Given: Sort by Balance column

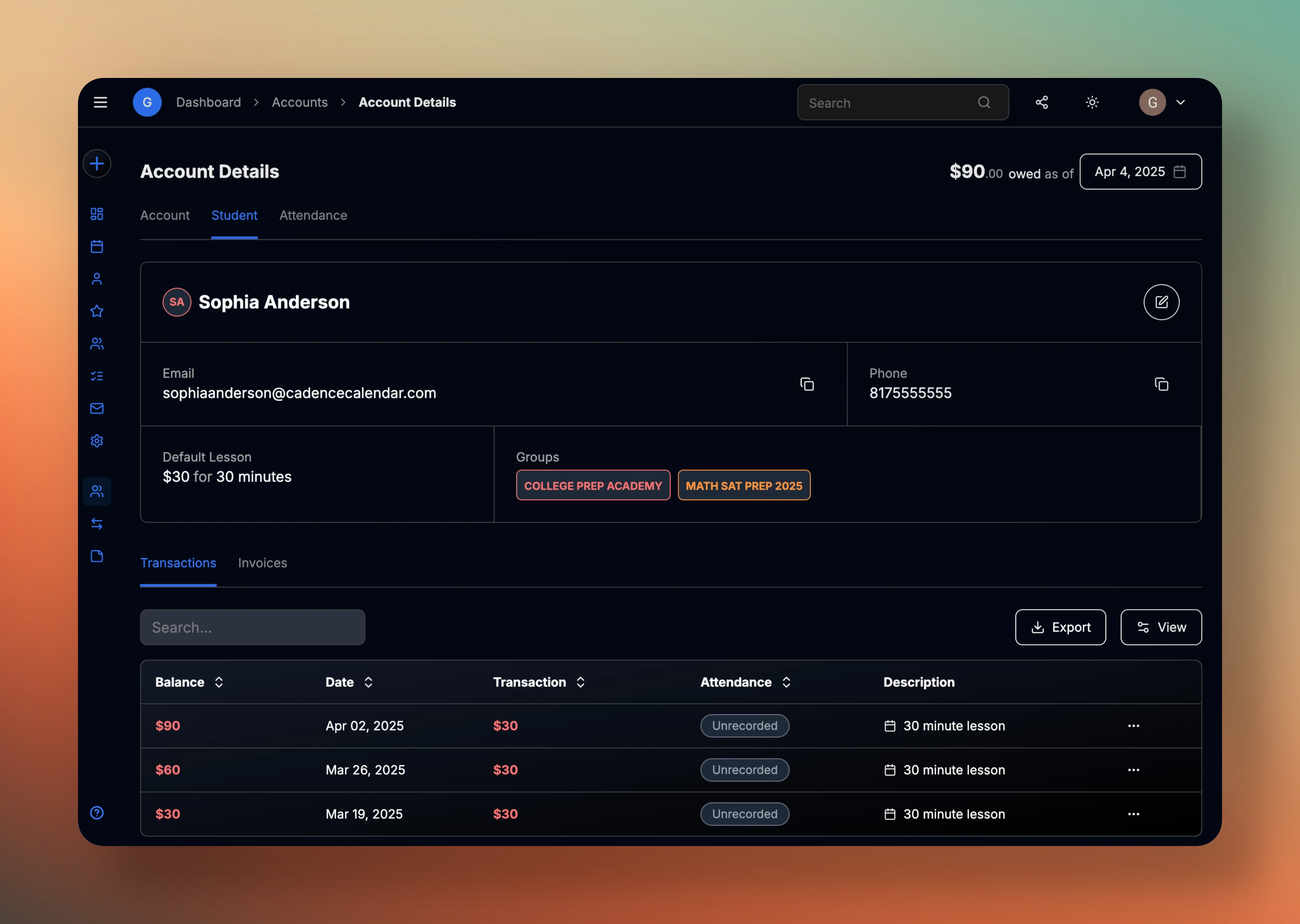Looking at the screenshot, I should pyautogui.click(x=189, y=682).
